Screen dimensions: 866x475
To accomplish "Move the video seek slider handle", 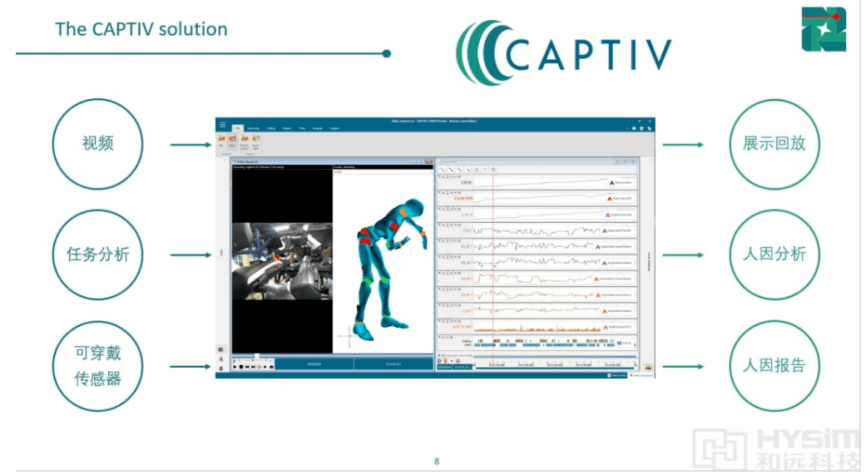I will [x=257, y=356].
